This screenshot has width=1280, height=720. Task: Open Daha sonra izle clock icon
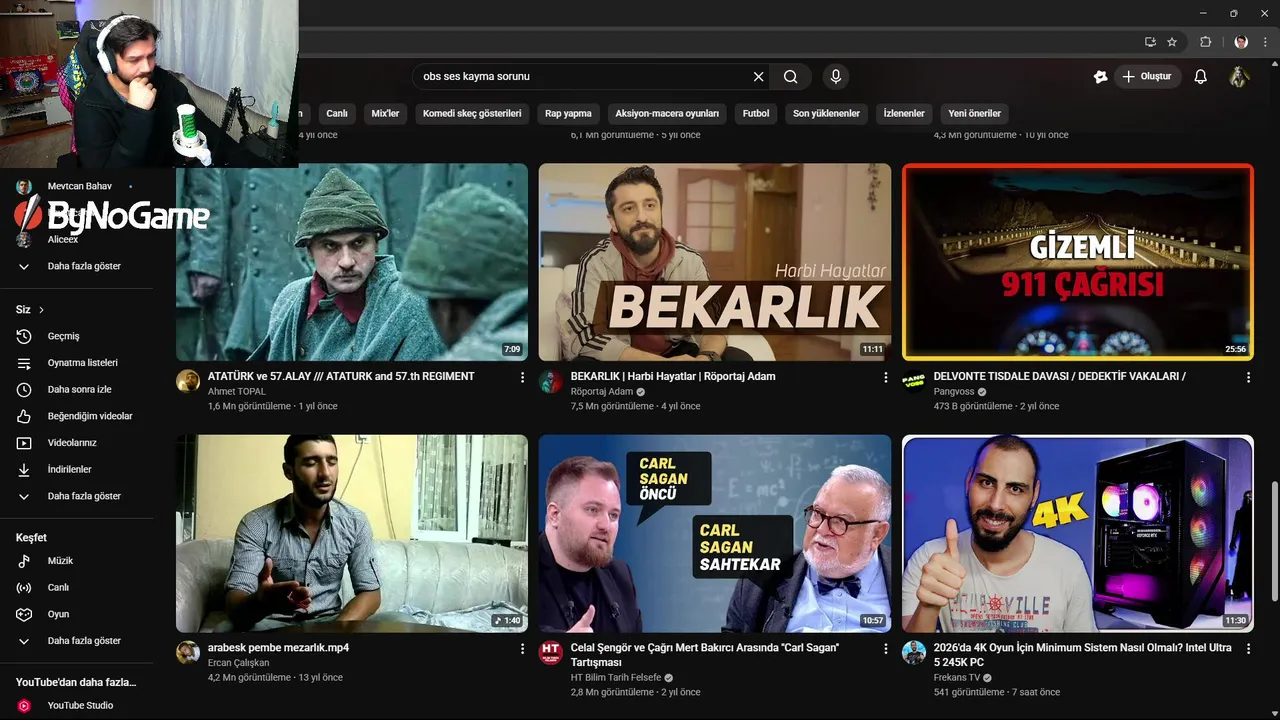pyautogui.click(x=24, y=389)
